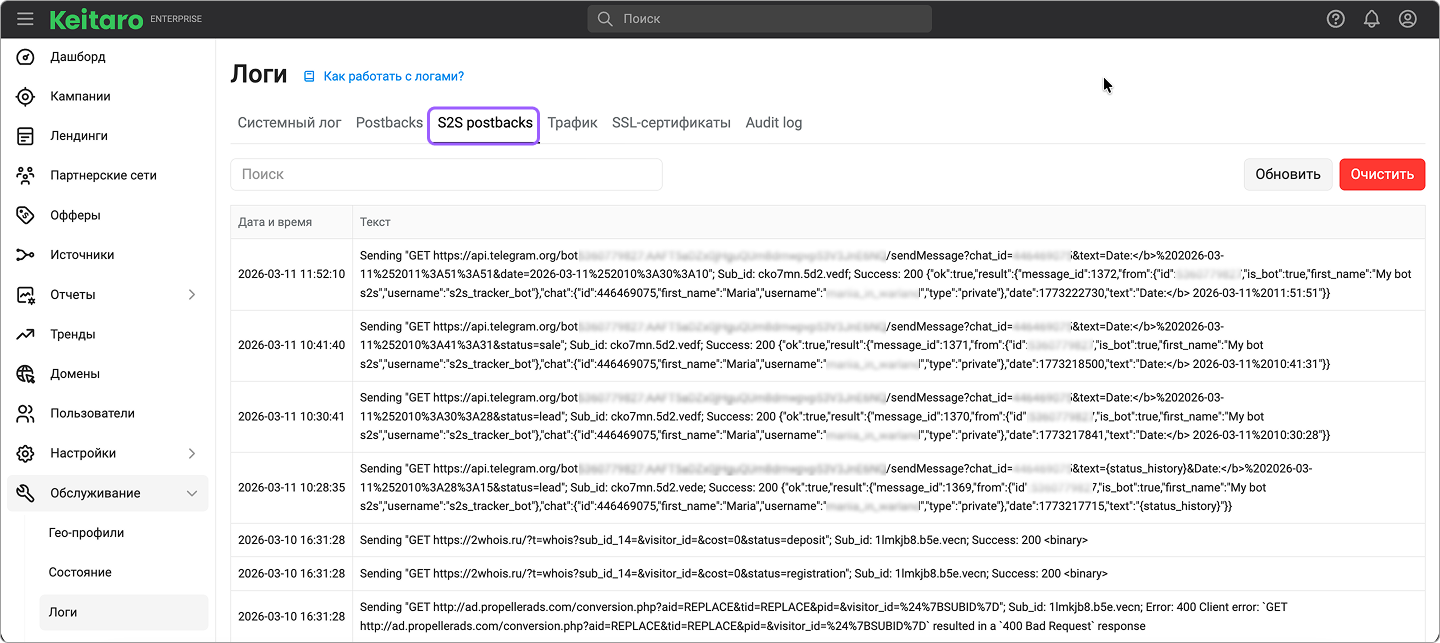Focus the logs Поиск filter field
Image resolution: width=1440 pixels, height=643 pixels.
[x=446, y=174]
